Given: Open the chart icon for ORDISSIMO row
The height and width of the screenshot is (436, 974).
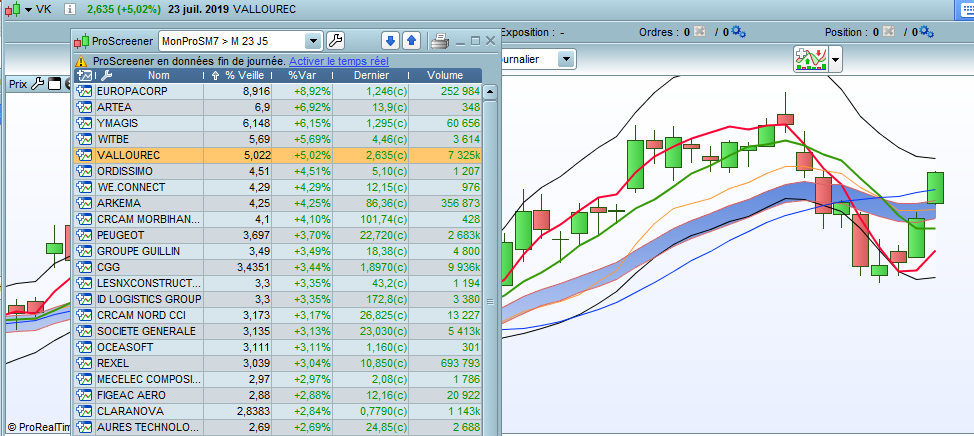Looking at the screenshot, I should pyautogui.click(x=84, y=171).
